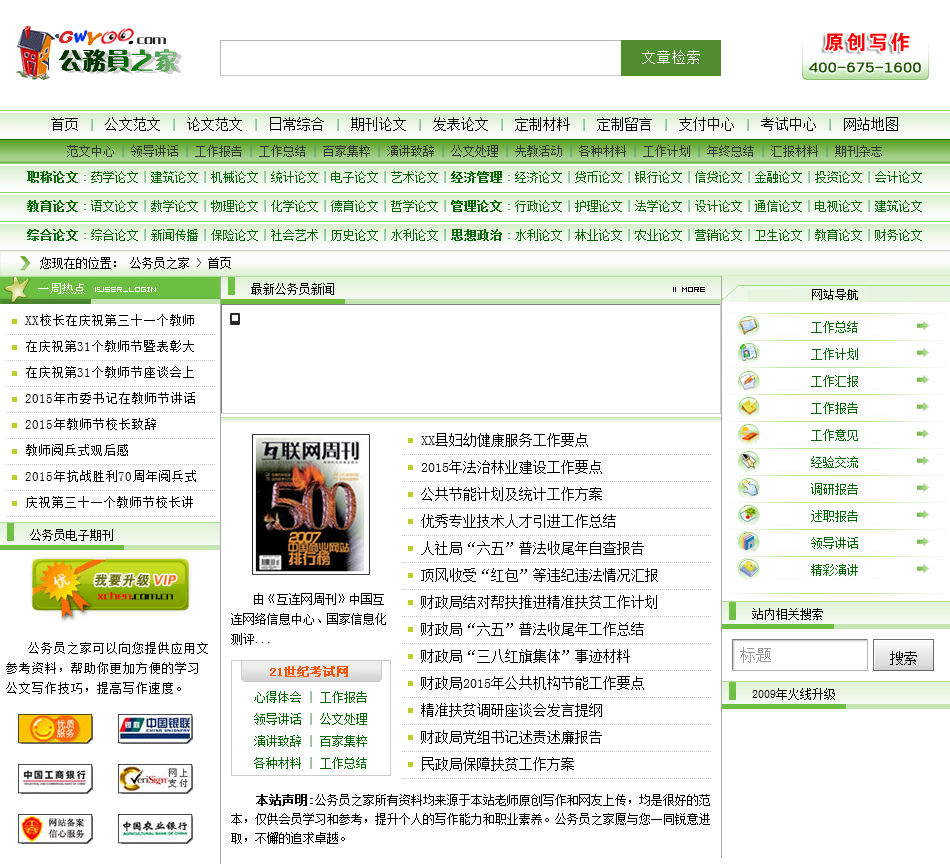The width and height of the screenshot is (950, 864).
Task: Click the 中国工商银行 badge
Action: point(55,779)
